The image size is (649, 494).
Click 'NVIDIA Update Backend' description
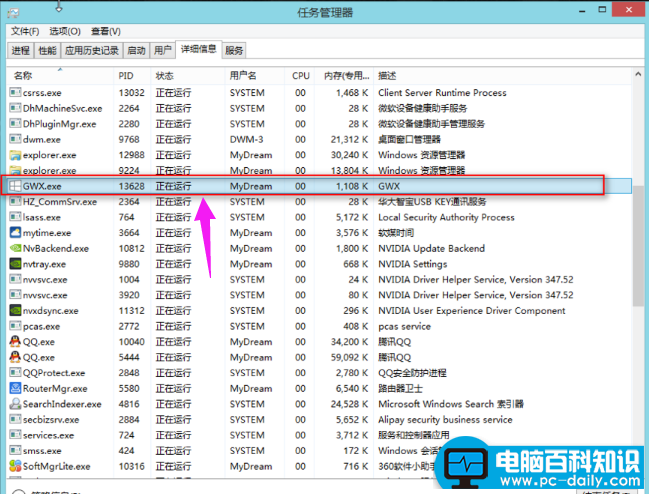pyautogui.click(x=431, y=249)
